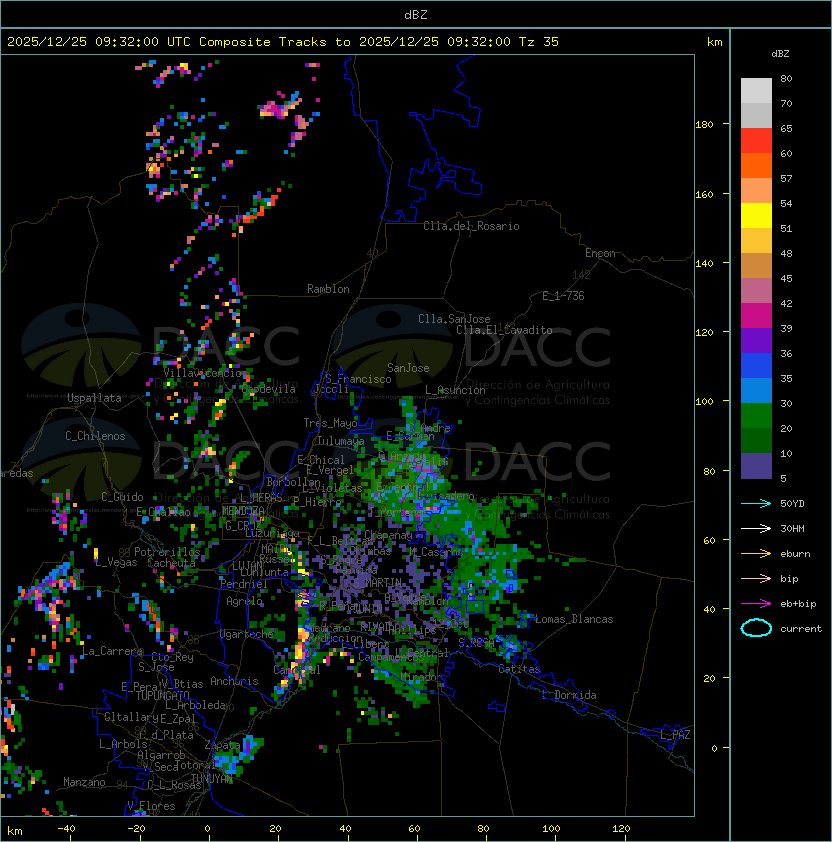Click the pink bip arrow symbol in the legend
The image size is (832, 842).
(x=756, y=578)
